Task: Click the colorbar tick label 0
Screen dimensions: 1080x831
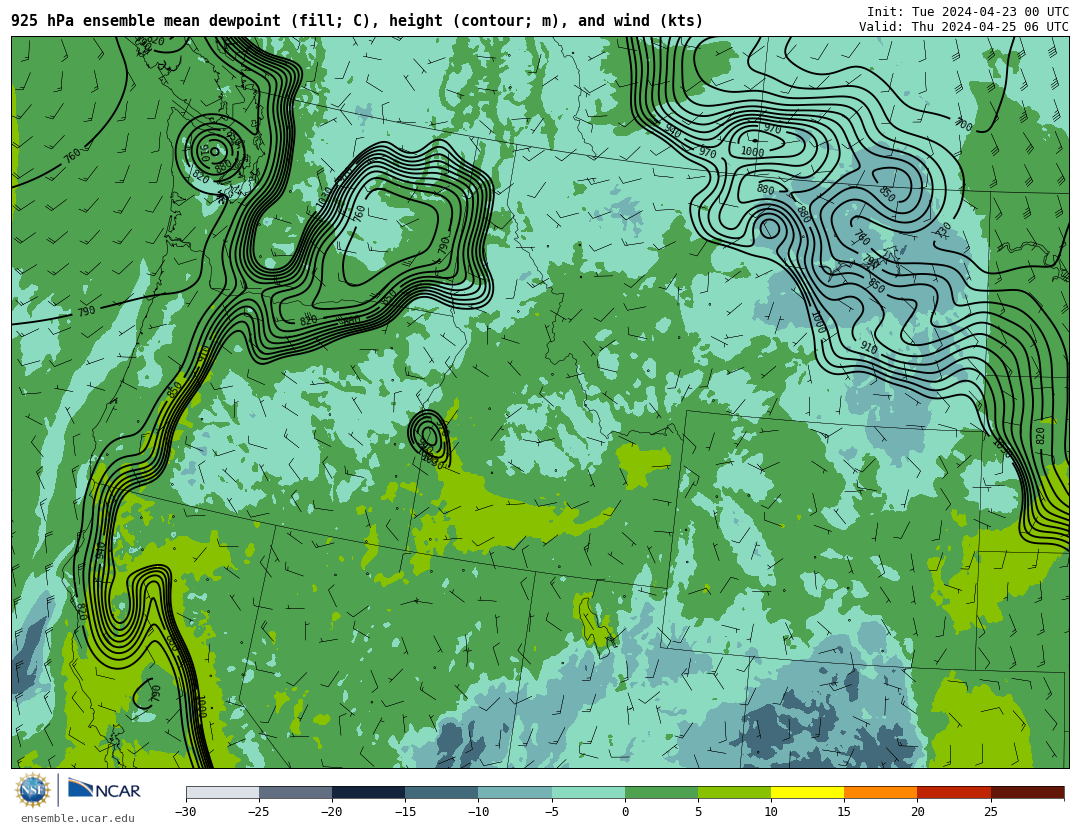Action: coord(625,812)
